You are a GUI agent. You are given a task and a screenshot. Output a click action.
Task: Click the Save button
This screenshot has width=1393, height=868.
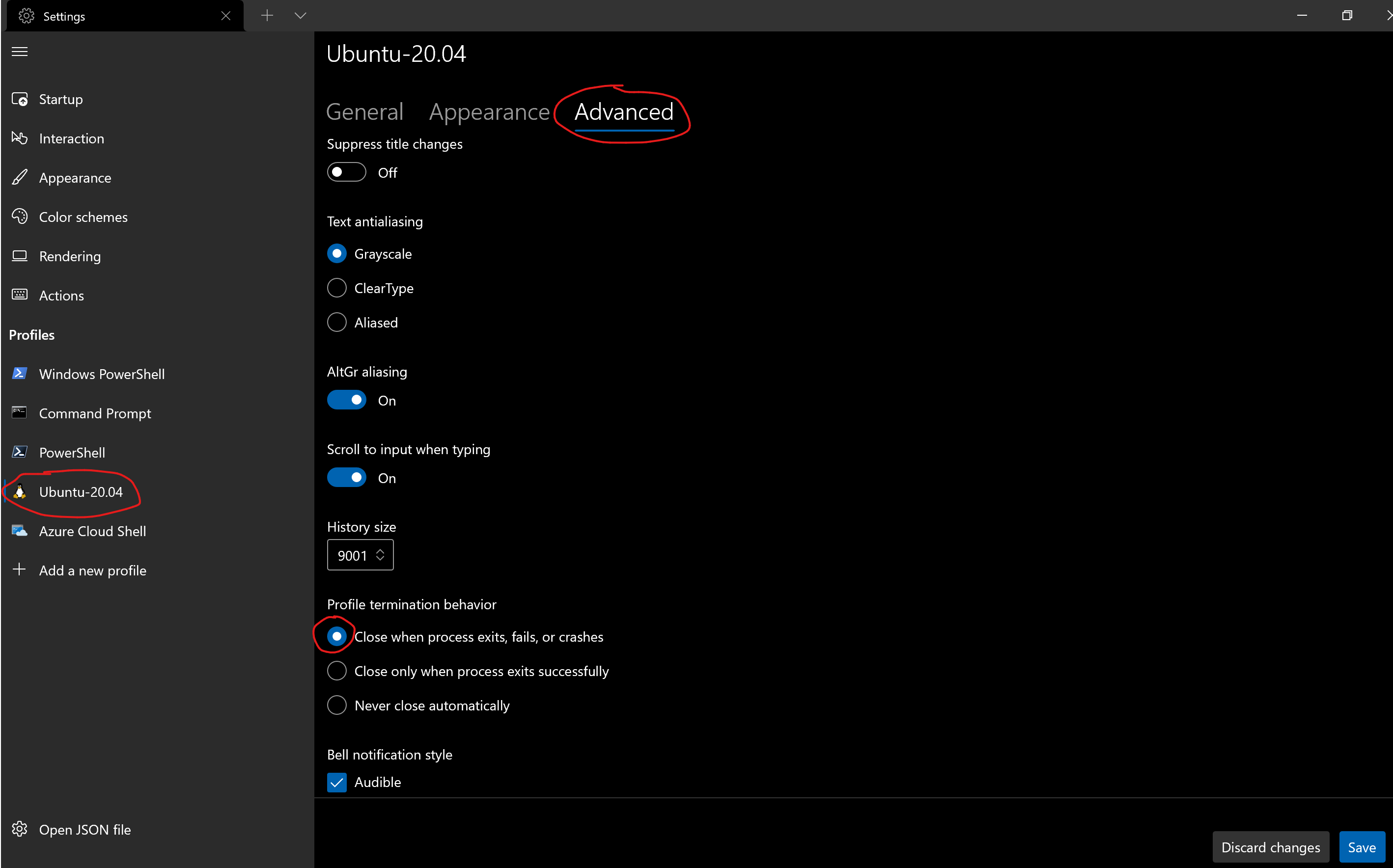[x=1362, y=847]
